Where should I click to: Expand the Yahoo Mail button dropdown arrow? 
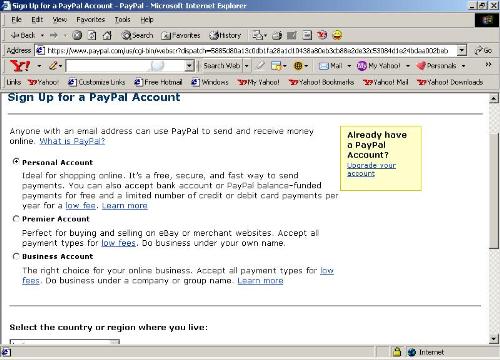pos(349,66)
